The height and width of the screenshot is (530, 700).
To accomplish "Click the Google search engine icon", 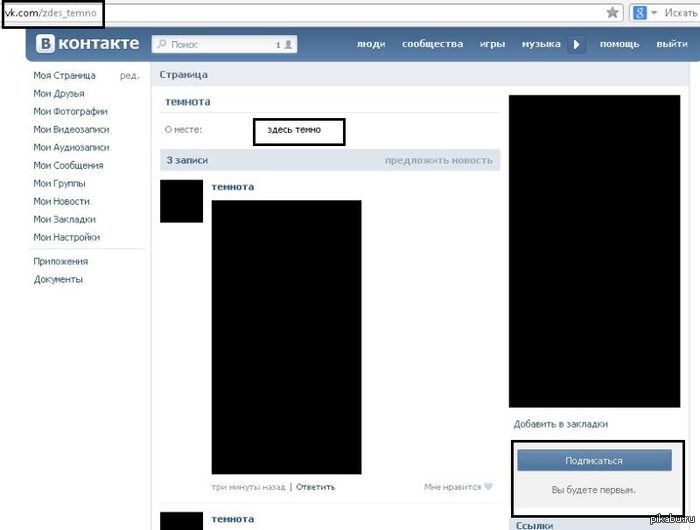I will tap(638, 13).
